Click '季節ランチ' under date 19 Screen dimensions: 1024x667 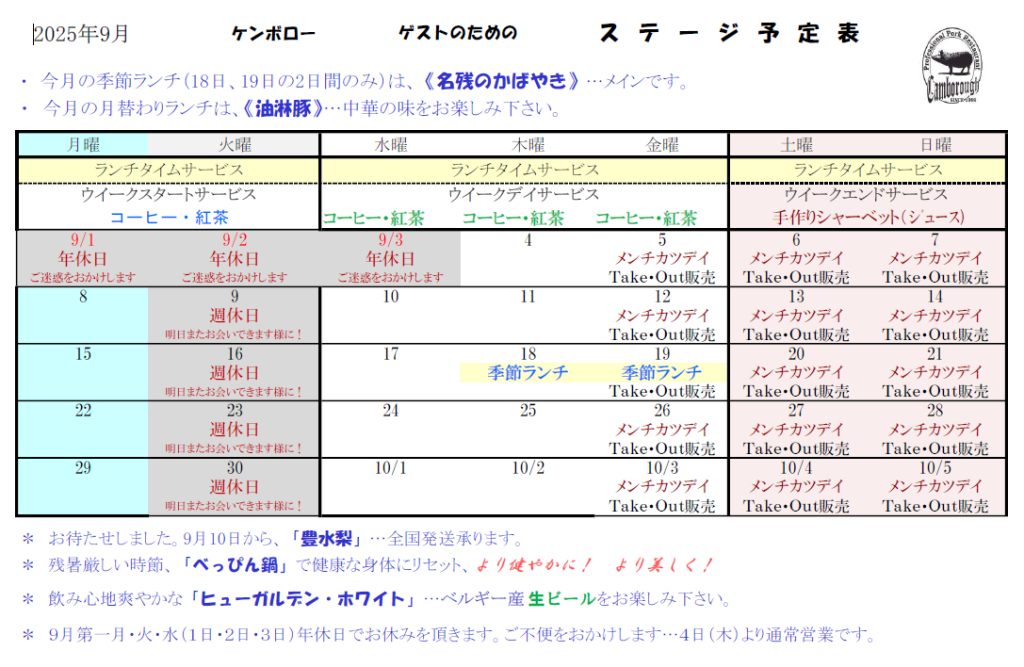pyautogui.click(x=662, y=372)
